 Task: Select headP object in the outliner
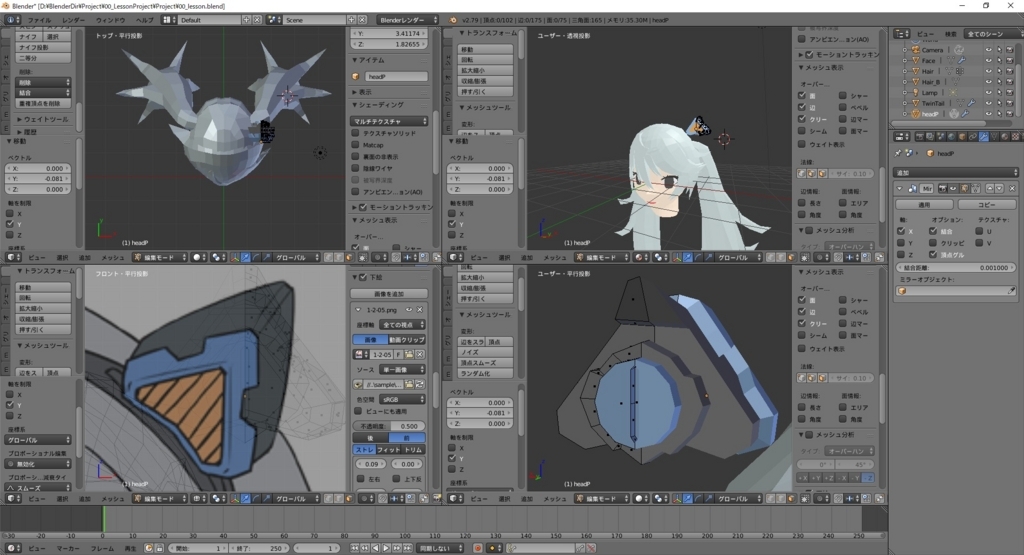tap(929, 114)
